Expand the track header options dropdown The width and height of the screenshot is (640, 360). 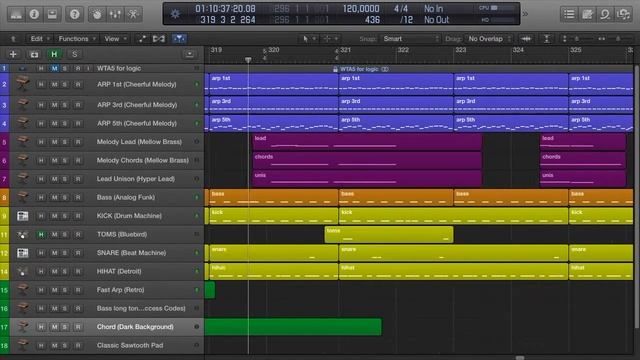[189, 54]
